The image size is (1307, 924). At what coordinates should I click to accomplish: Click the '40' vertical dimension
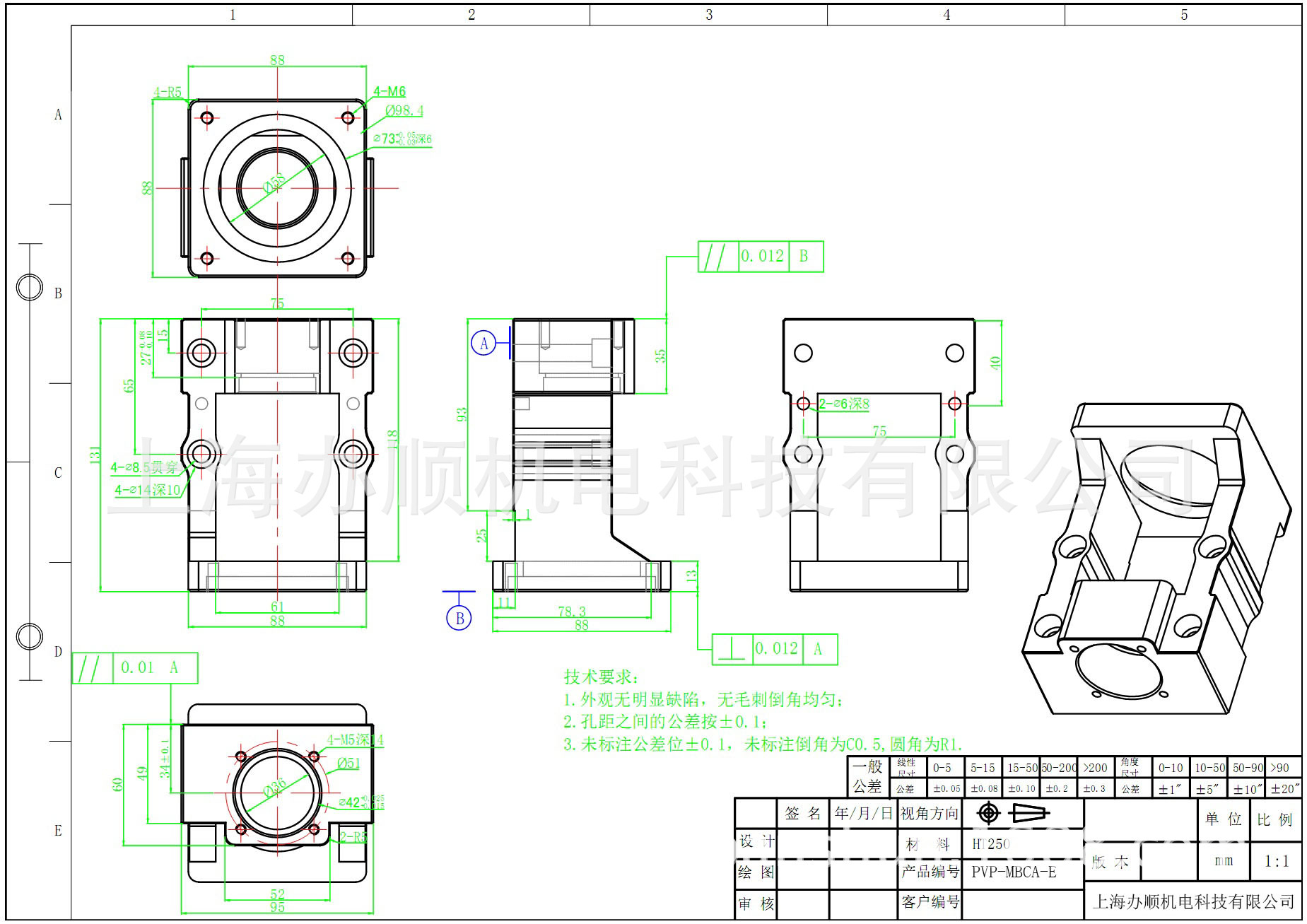pos(996,363)
